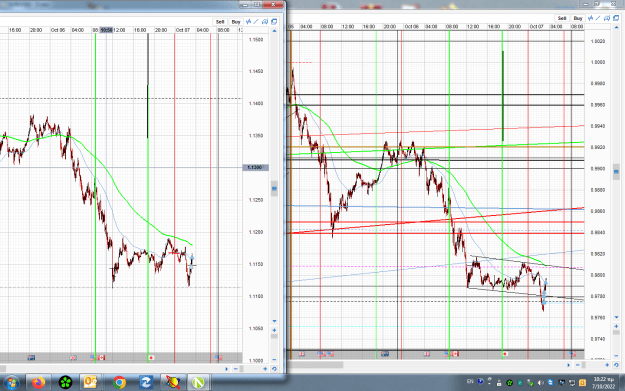Click left chart reset view icon

point(274,369)
